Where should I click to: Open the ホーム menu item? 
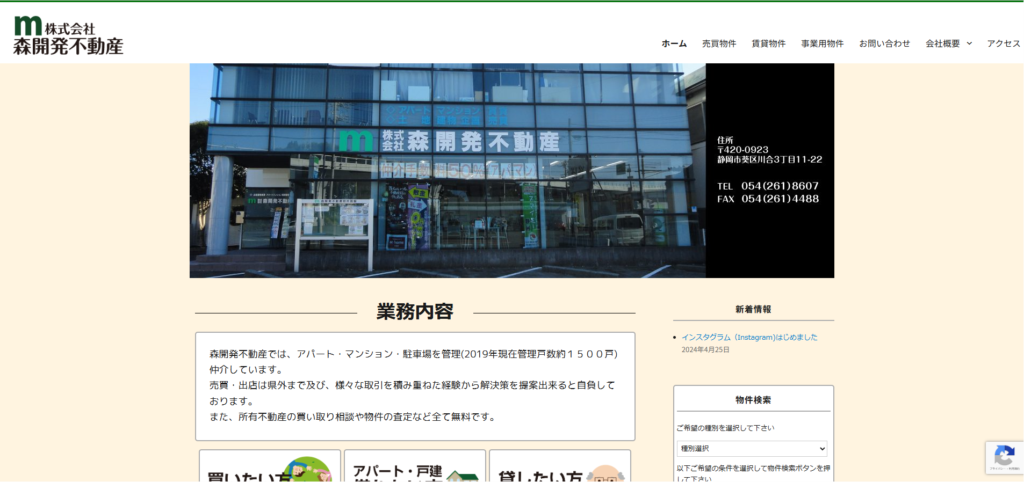pyautogui.click(x=674, y=44)
